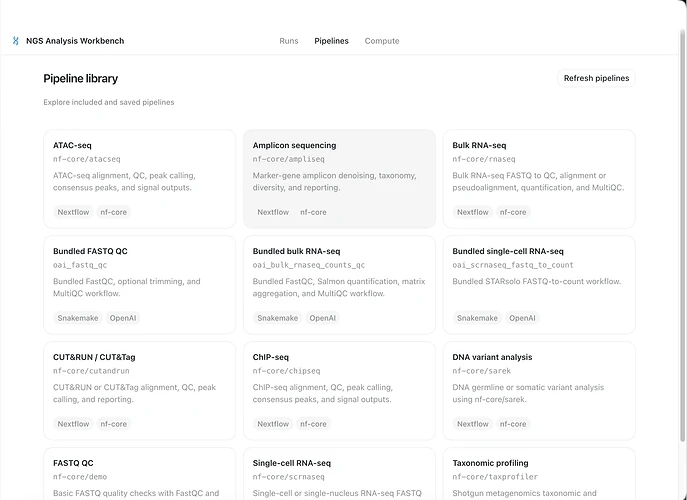Image resolution: width=687 pixels, height=500 pixels.
Task: Click the nf-core/ampliseq identifier text
Action: pos(288,159)
